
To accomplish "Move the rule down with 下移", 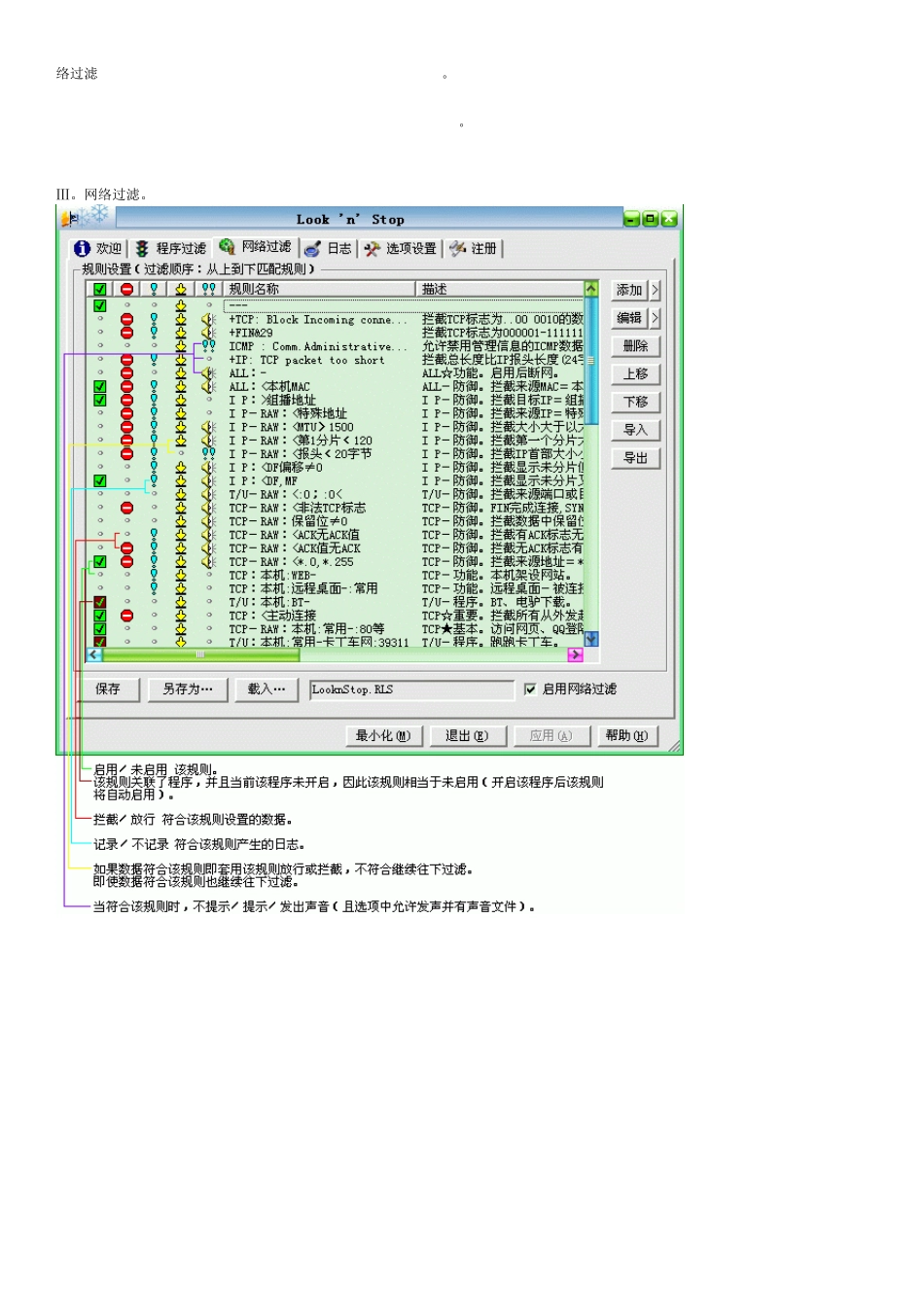I will point(636,402).
